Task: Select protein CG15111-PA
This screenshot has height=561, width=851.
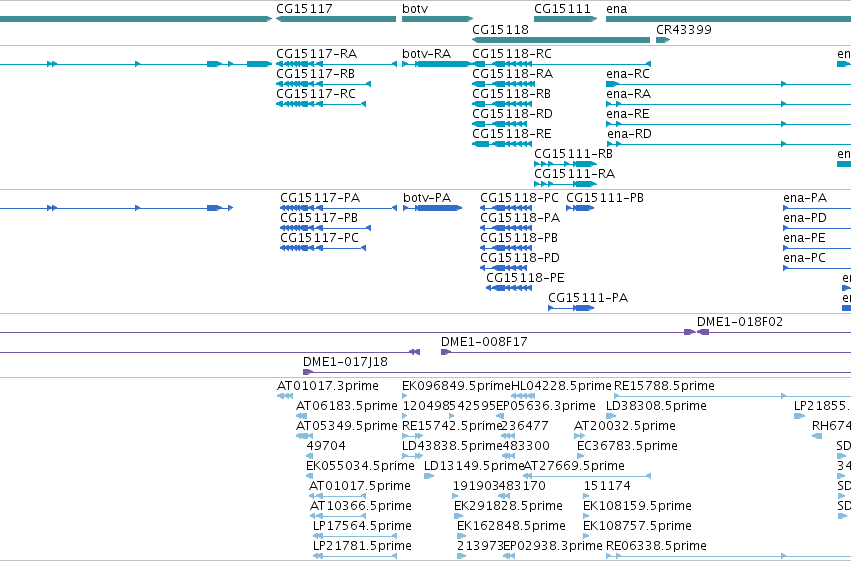Action: point(571,308)
